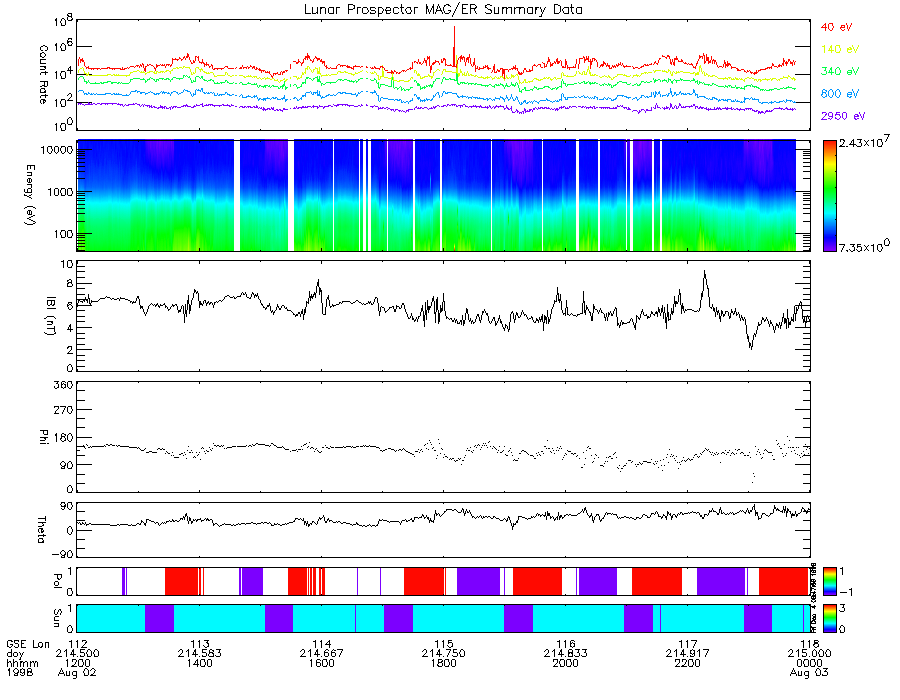The height and width of the screenshot is (700, 900).
Task: Click the '10^8' count rate tick label
Action: click(63, 22)
